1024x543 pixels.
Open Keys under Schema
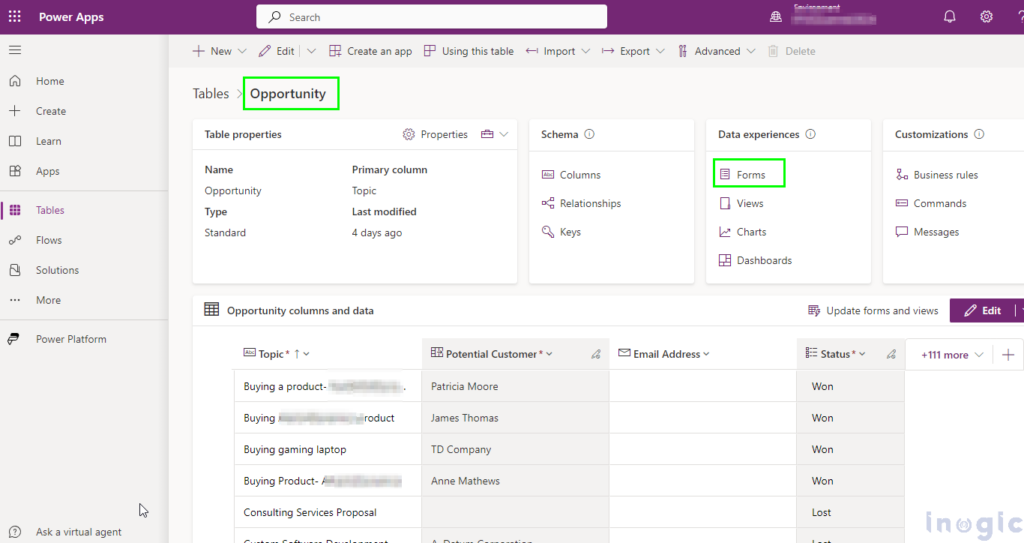(x=561, y=232)
